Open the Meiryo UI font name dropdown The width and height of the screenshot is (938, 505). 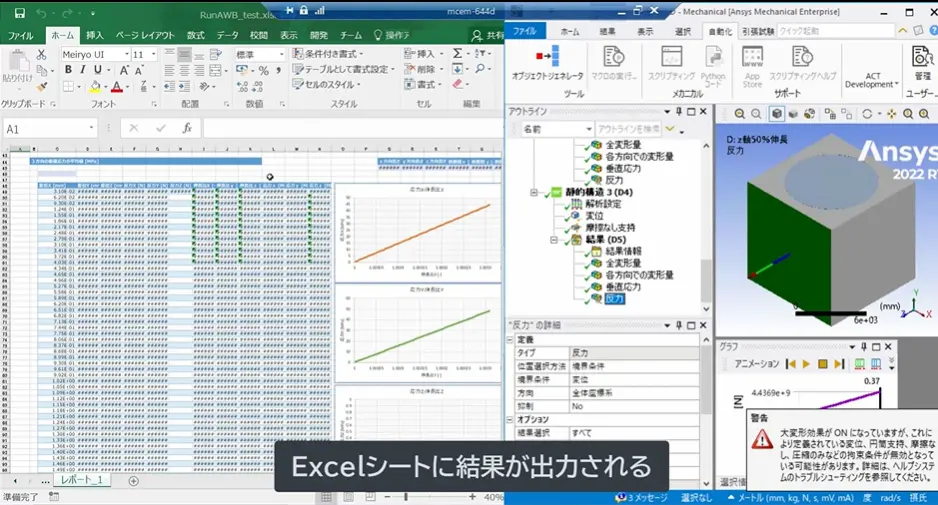pos(127,54)
